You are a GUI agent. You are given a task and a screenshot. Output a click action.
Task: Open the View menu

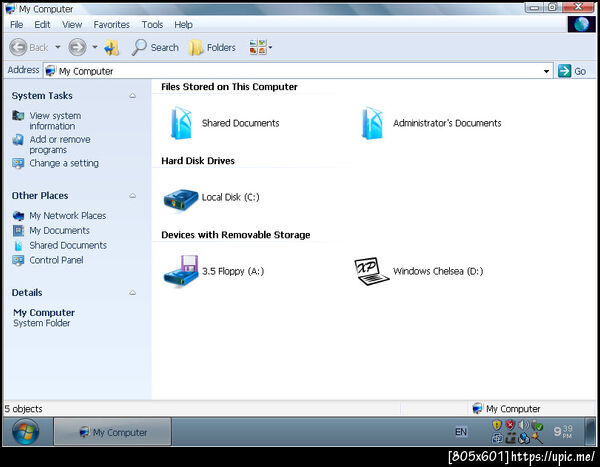tap(72, 25)
